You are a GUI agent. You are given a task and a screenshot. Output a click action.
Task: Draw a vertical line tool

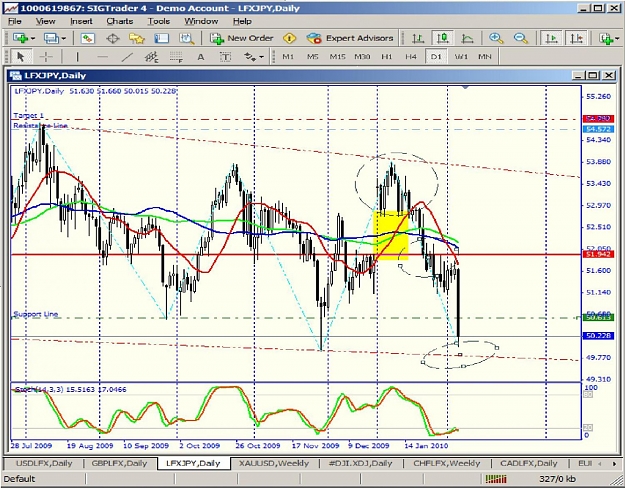click(77, 57)
